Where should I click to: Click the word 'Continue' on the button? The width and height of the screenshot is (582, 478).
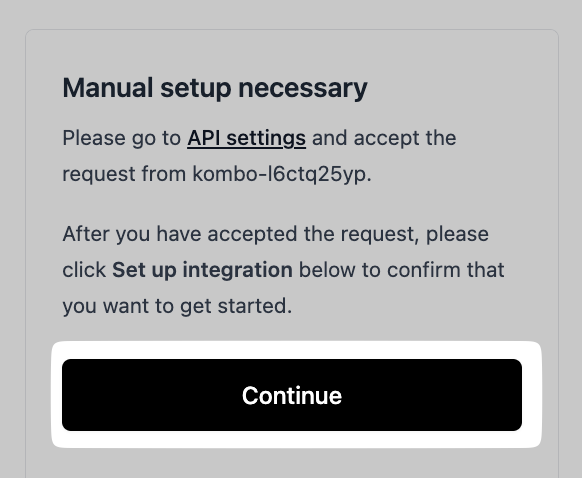tap(292, 396)
